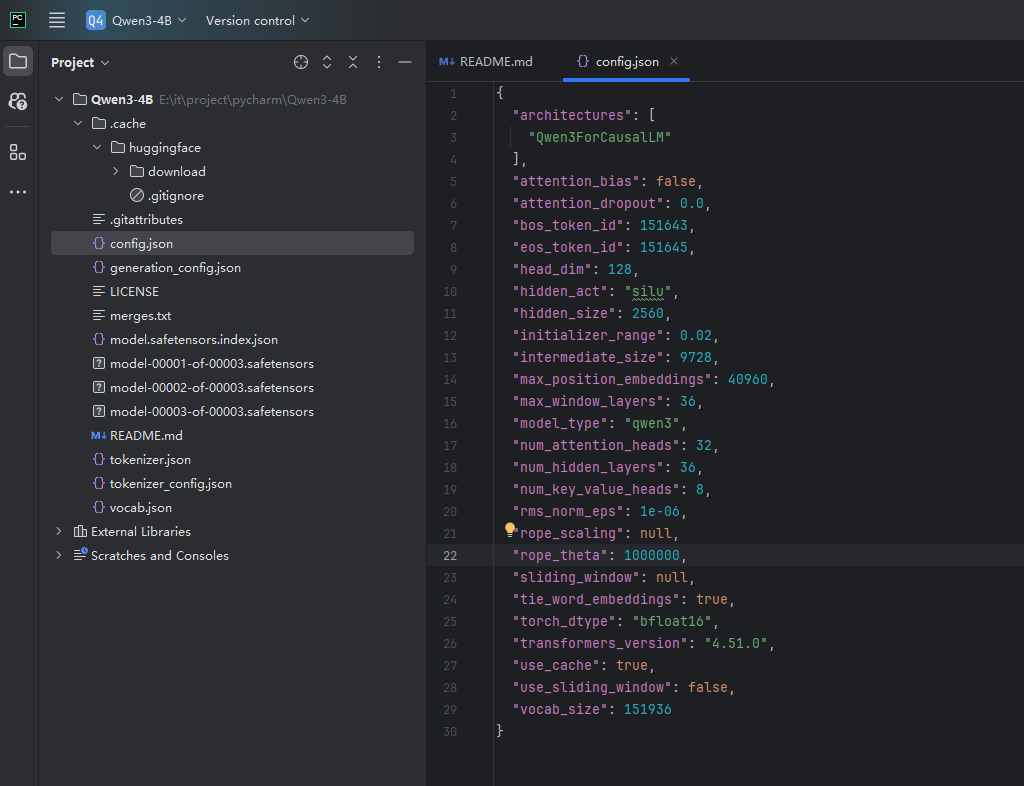This screenshot has width=1024, height=786.
Task: Close the config.json editor tab
Action: tap(674, 61)
